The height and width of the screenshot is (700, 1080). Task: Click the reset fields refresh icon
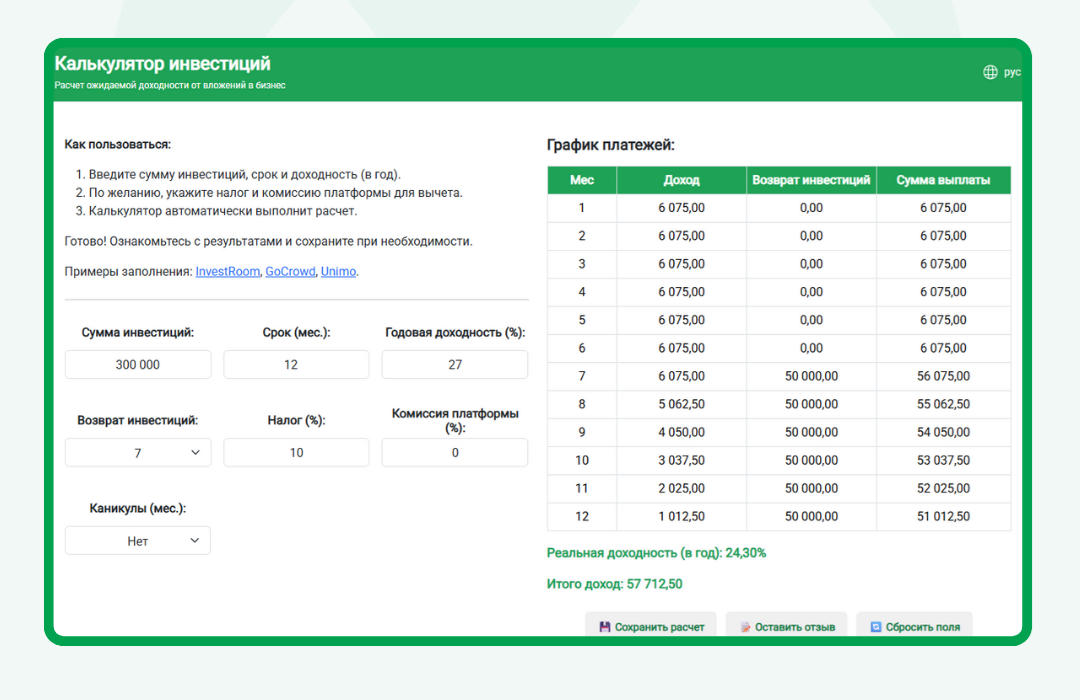[875, 627]
